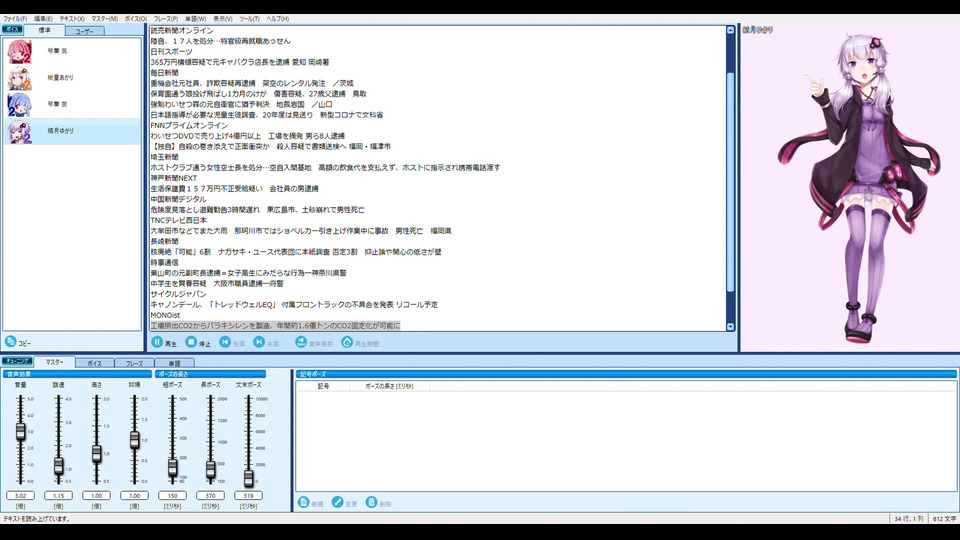Open the フレーズ(P) menu

165,19
